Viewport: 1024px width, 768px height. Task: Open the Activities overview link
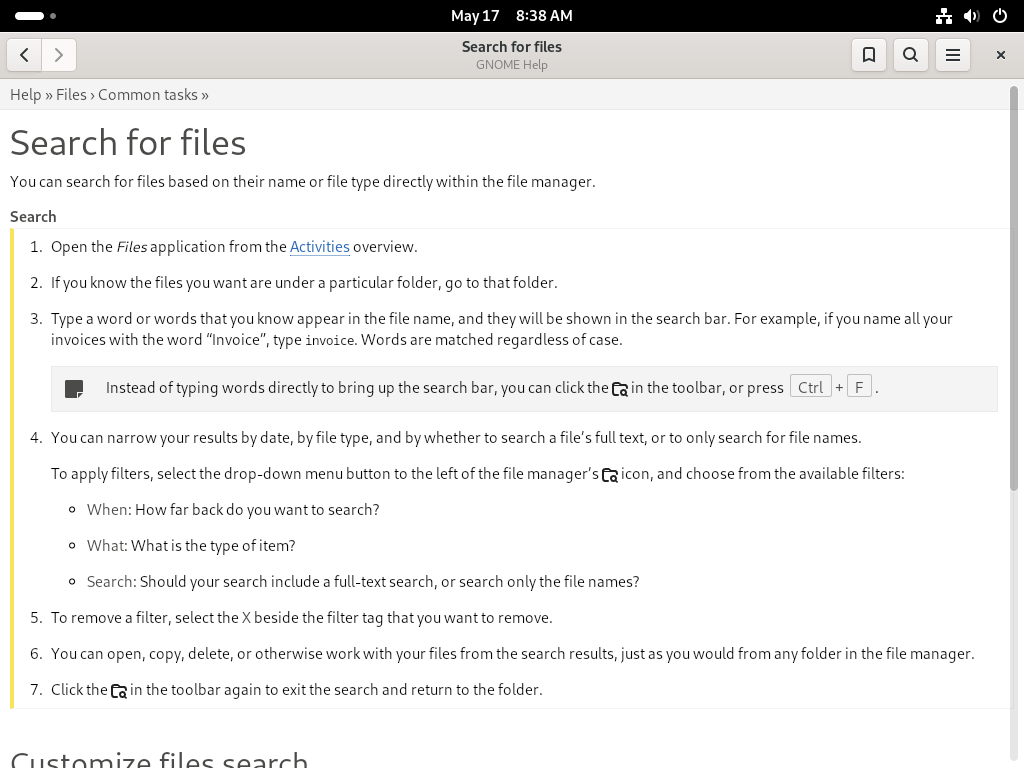pyautogui.click(x=319, y=247)
